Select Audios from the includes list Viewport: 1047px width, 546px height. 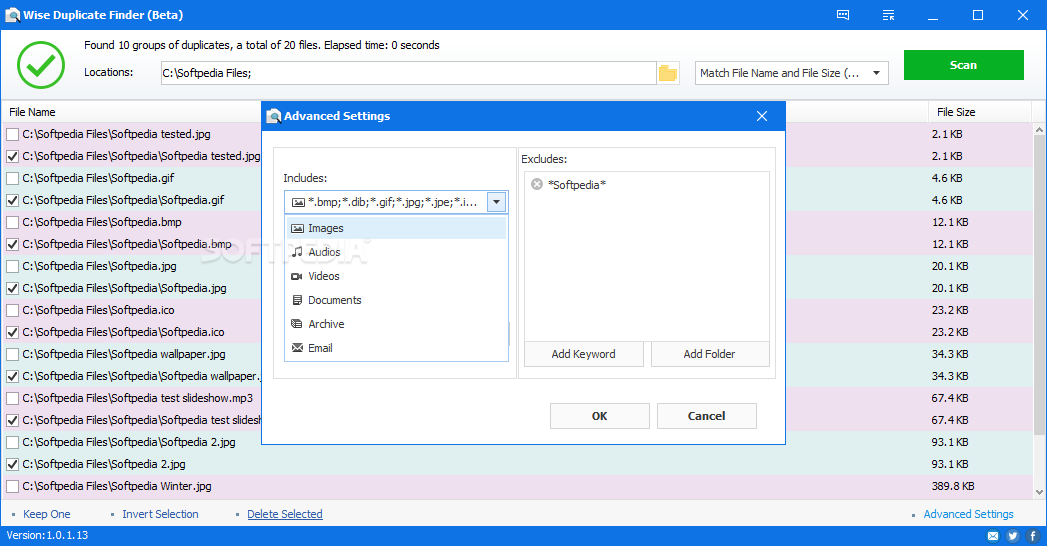(397, 252)
